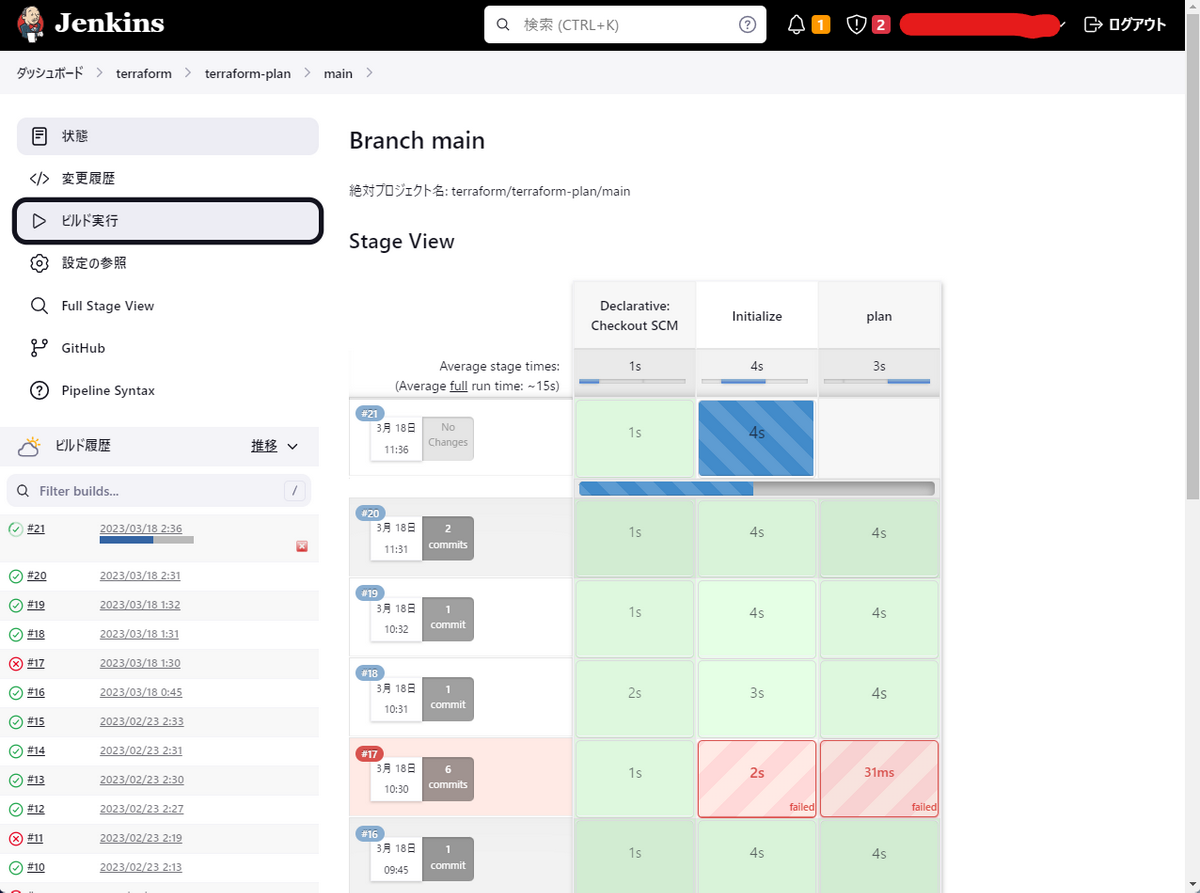Screen dimensions: 1200x893
Task: Click success status icon for #10
Action: pyautogui.click(x=15, y=866)
